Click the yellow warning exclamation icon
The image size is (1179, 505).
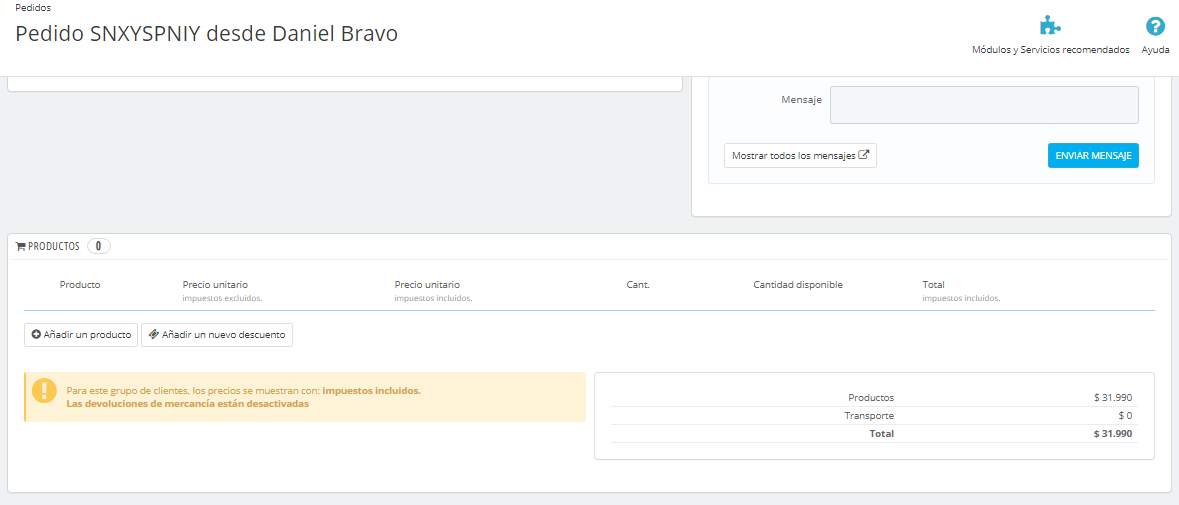click(44, 392)
